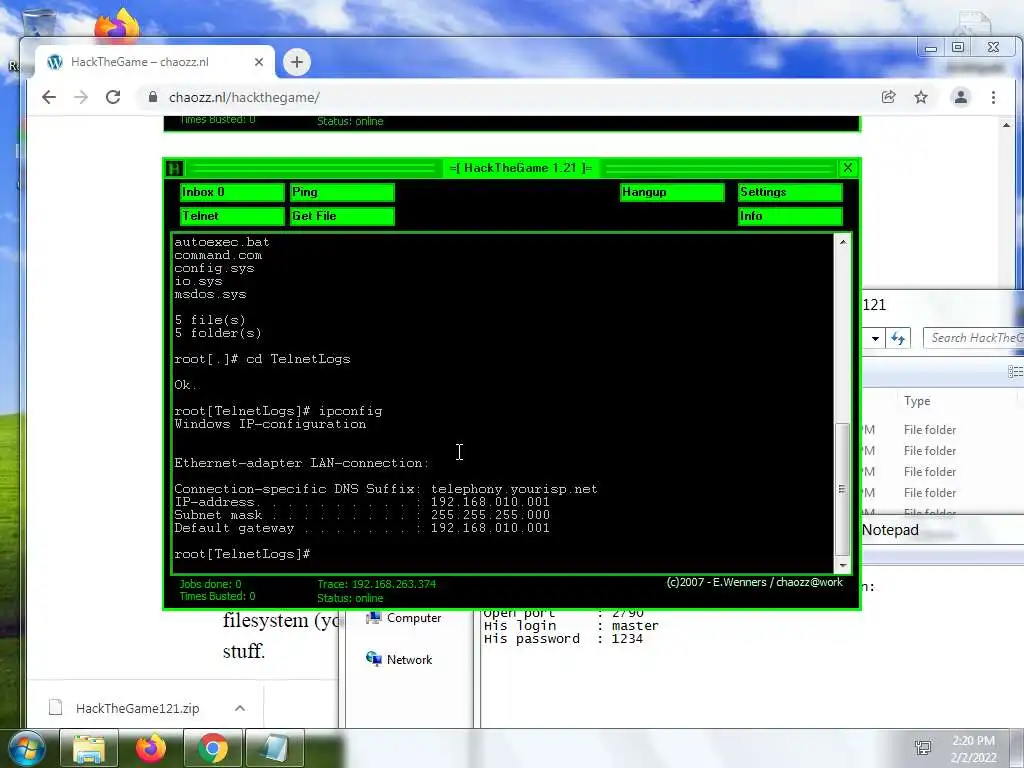Open HackTheGame Settings

click(x=790, y=192)
